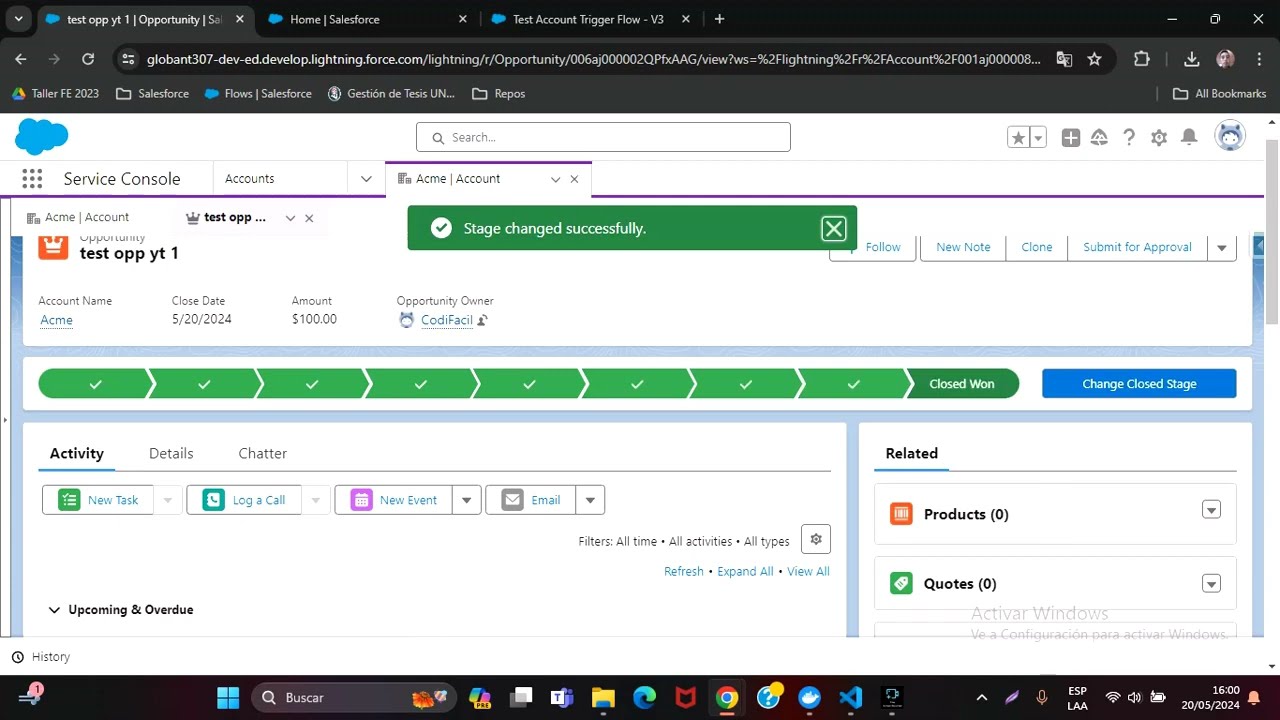The height and width of the screenshot is (720, 1280).
Task: Open the Favorites star icon
Action: point(1018,138)
